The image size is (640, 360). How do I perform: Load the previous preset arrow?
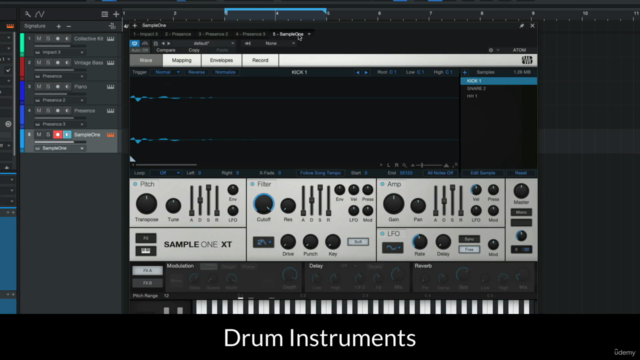coord(163,43)
